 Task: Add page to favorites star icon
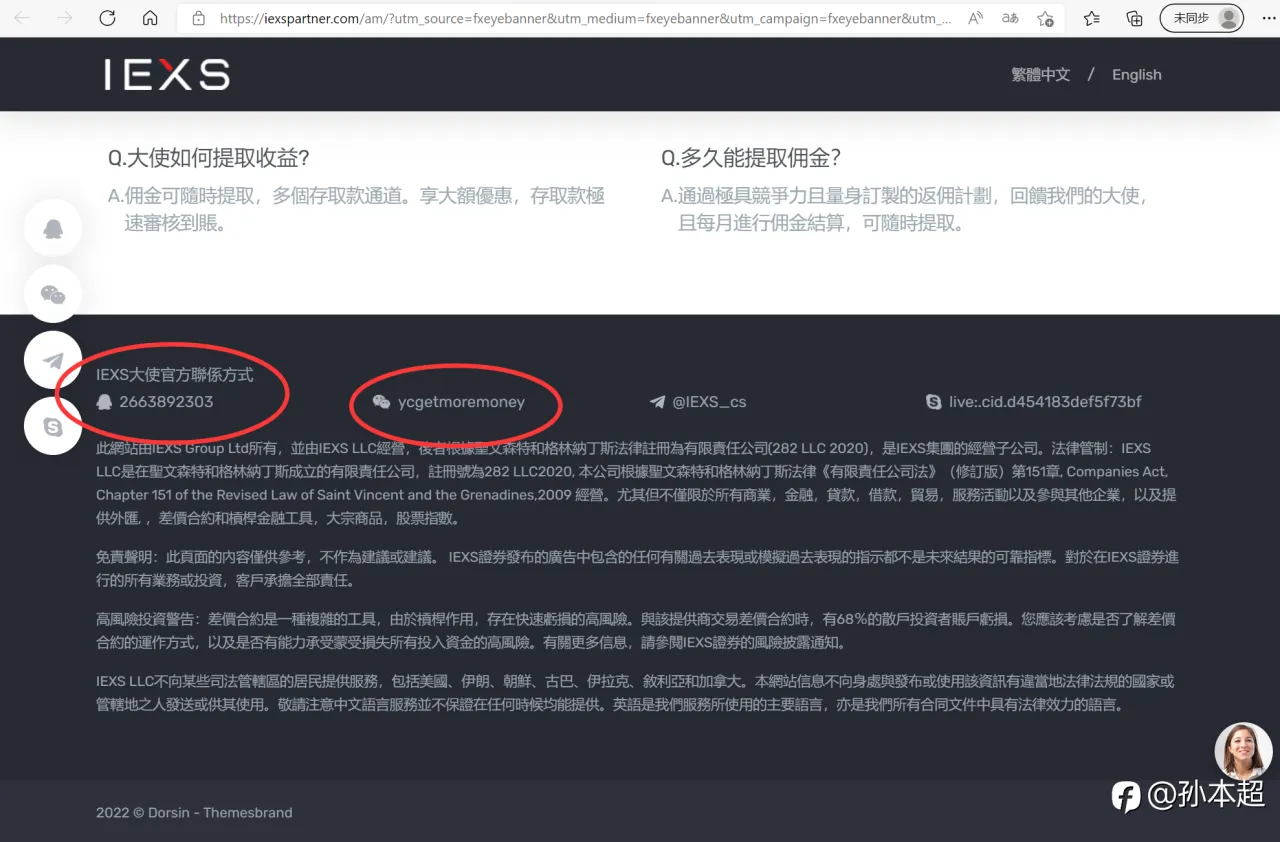click(1045, 18)
